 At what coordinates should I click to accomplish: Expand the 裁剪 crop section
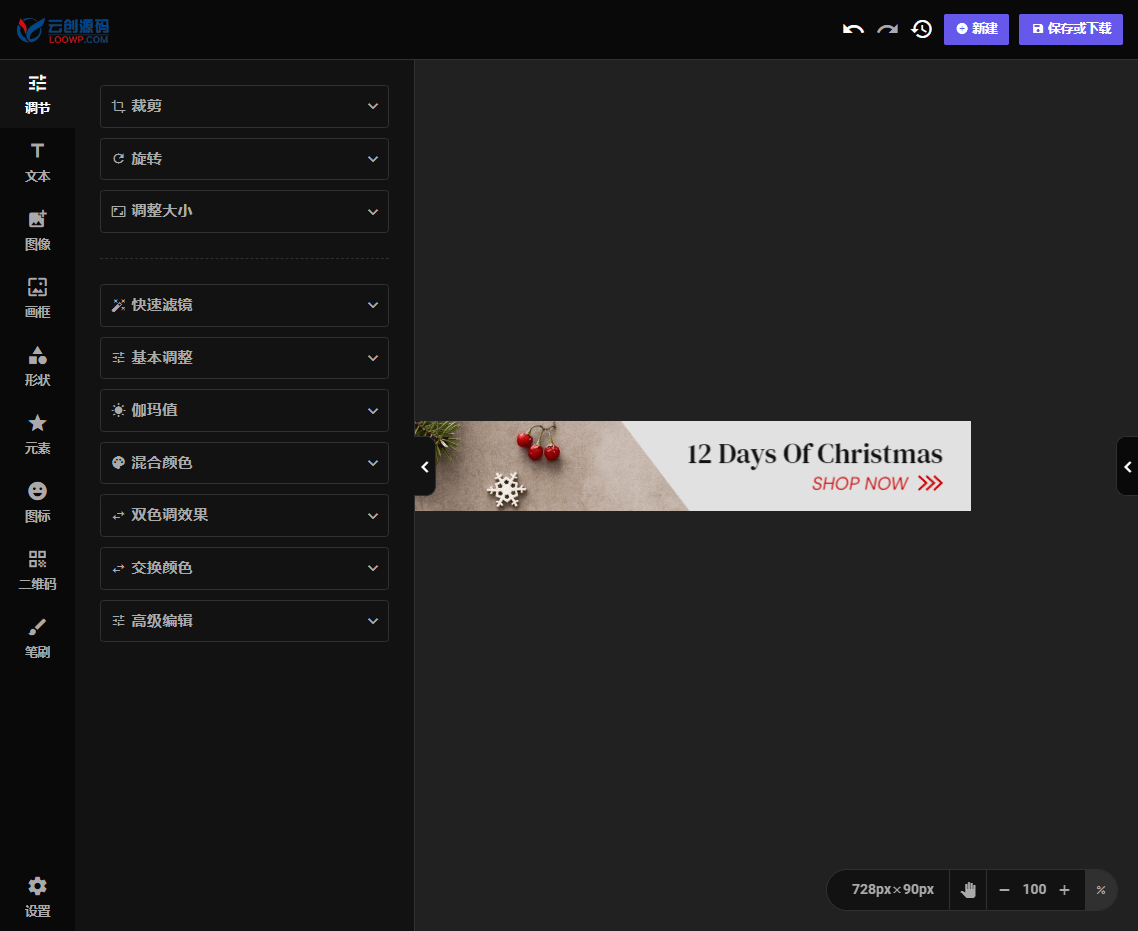tap(244, 107)
